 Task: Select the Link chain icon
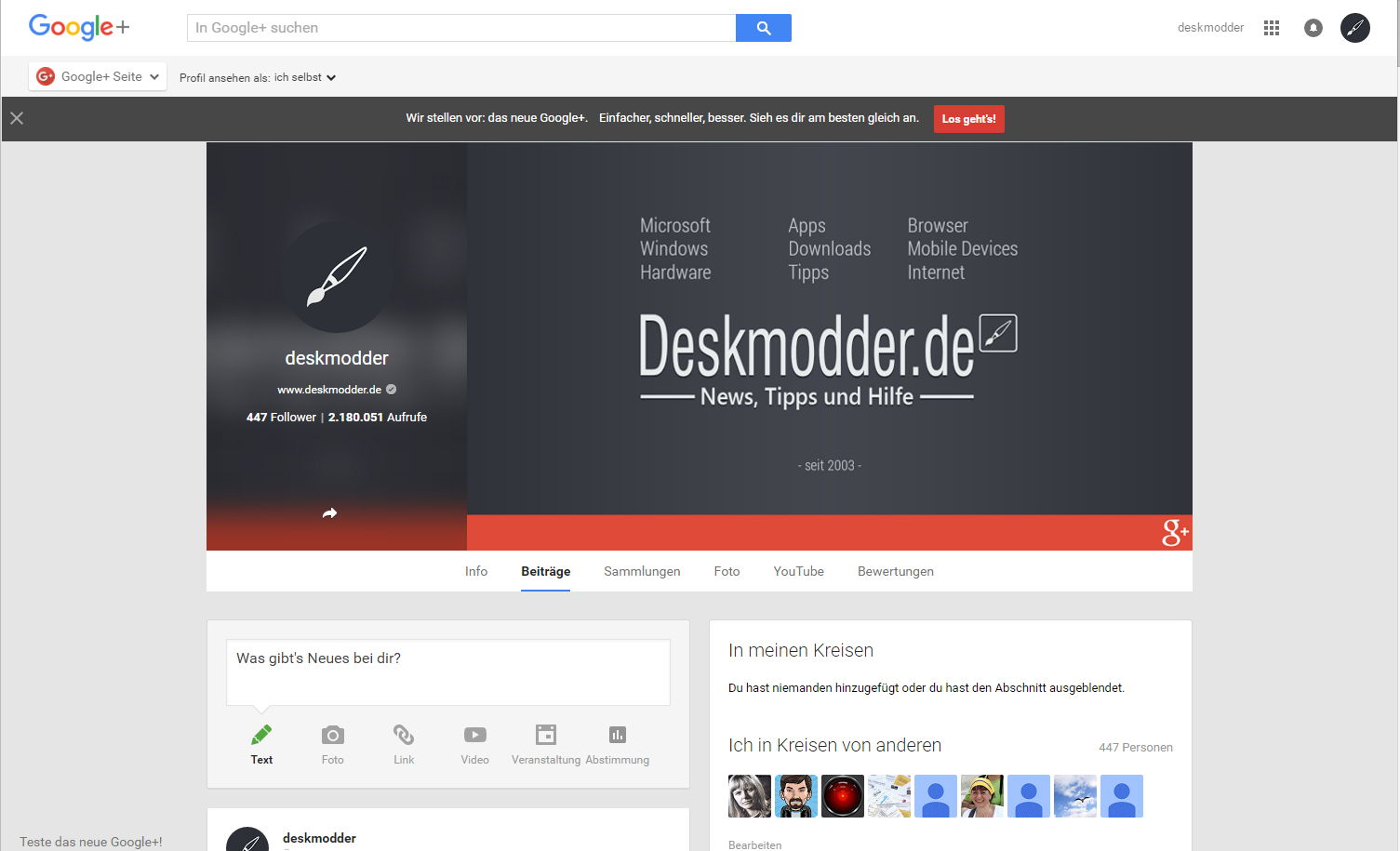tap(404, 735)
